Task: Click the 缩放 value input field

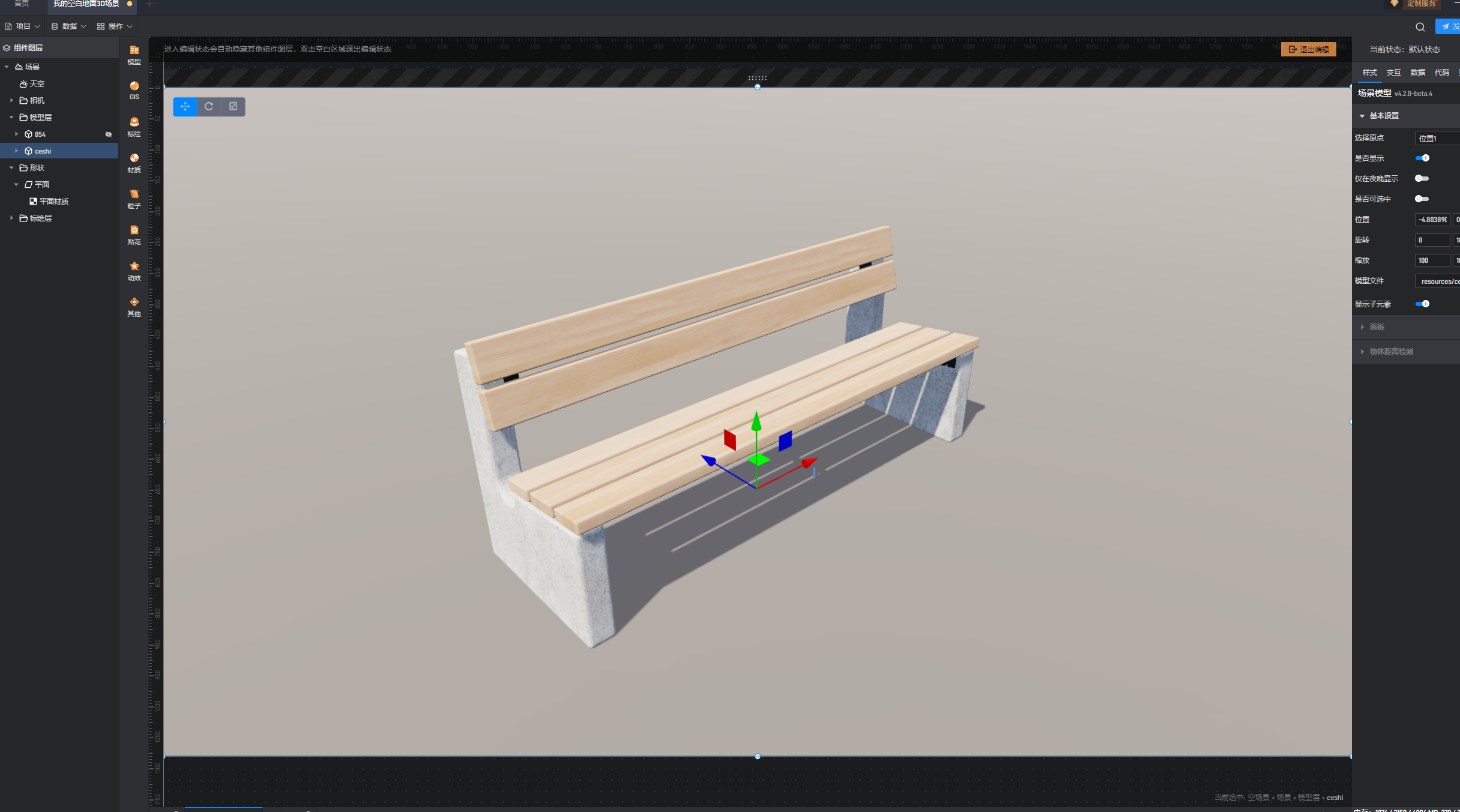Action: click(x=1432, y=260)
